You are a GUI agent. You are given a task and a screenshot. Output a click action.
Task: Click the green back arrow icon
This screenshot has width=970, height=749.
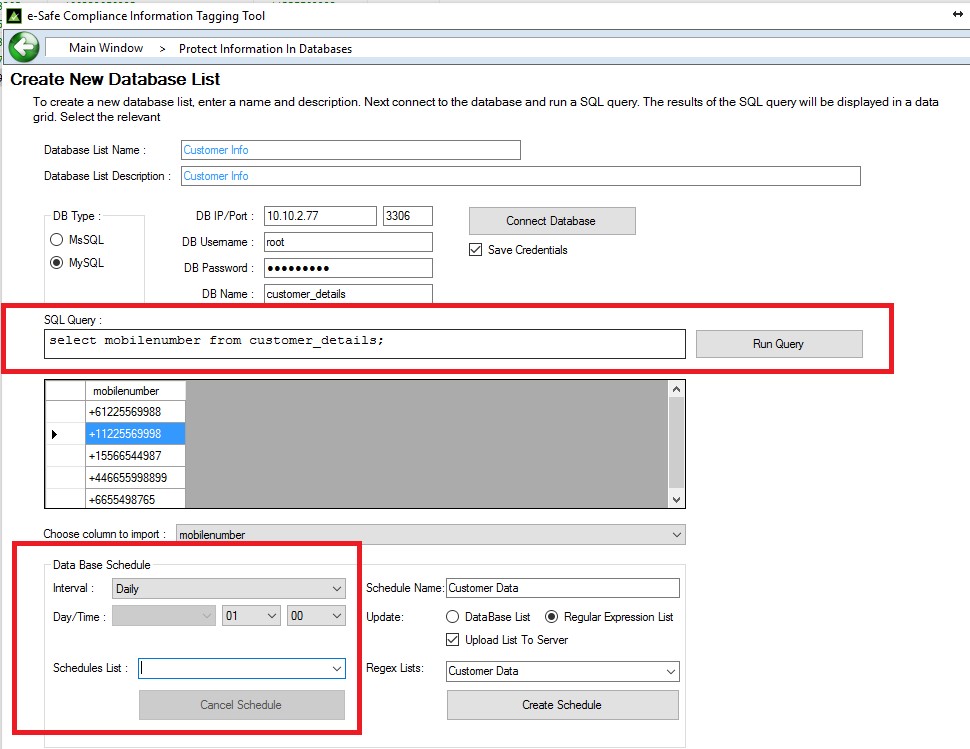coord(23,47)
